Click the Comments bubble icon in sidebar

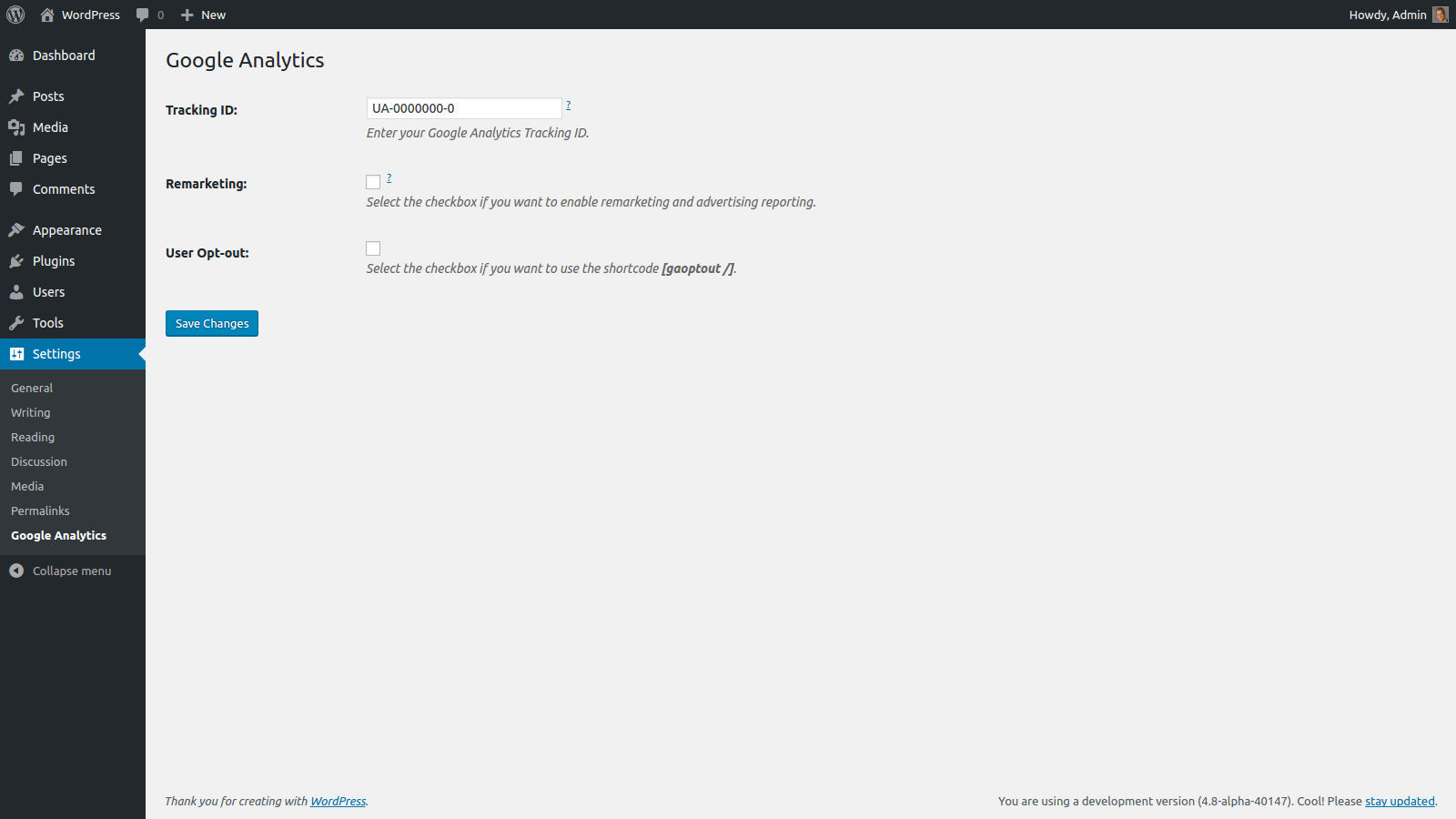[x=16, y=189]
